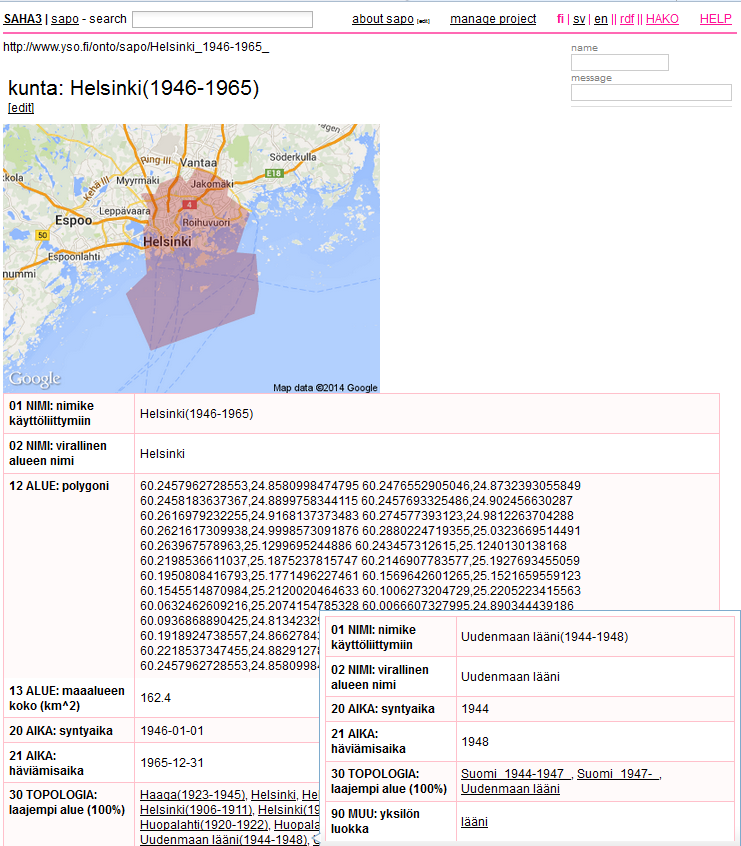The height and width of the screenshot is (846, 741).
Task: Open the SAHA3 home link
Action: pos(22,19)
